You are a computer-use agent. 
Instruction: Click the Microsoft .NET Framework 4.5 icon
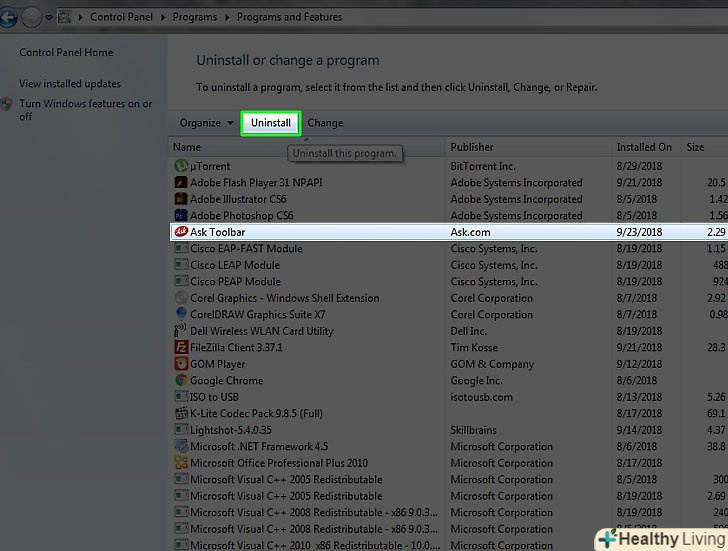point(181,446)
